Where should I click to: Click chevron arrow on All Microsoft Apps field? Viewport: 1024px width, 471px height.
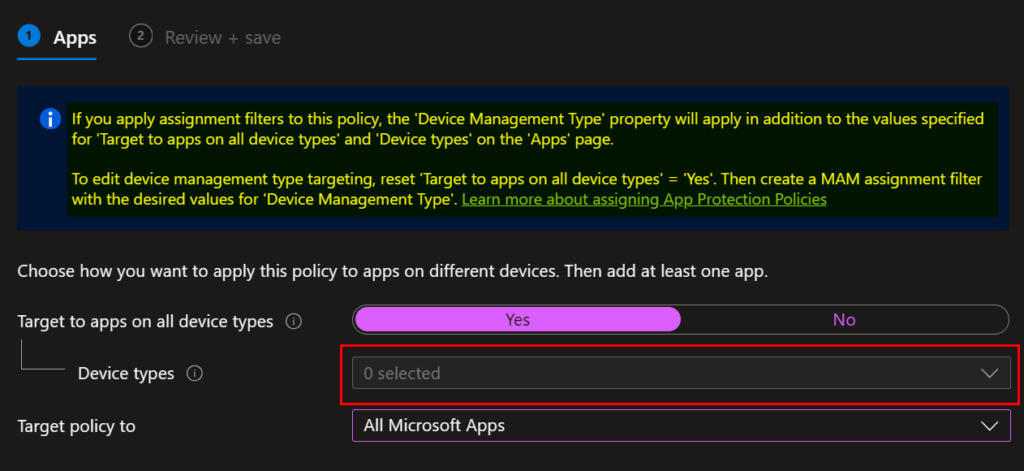tap(990, 426)
